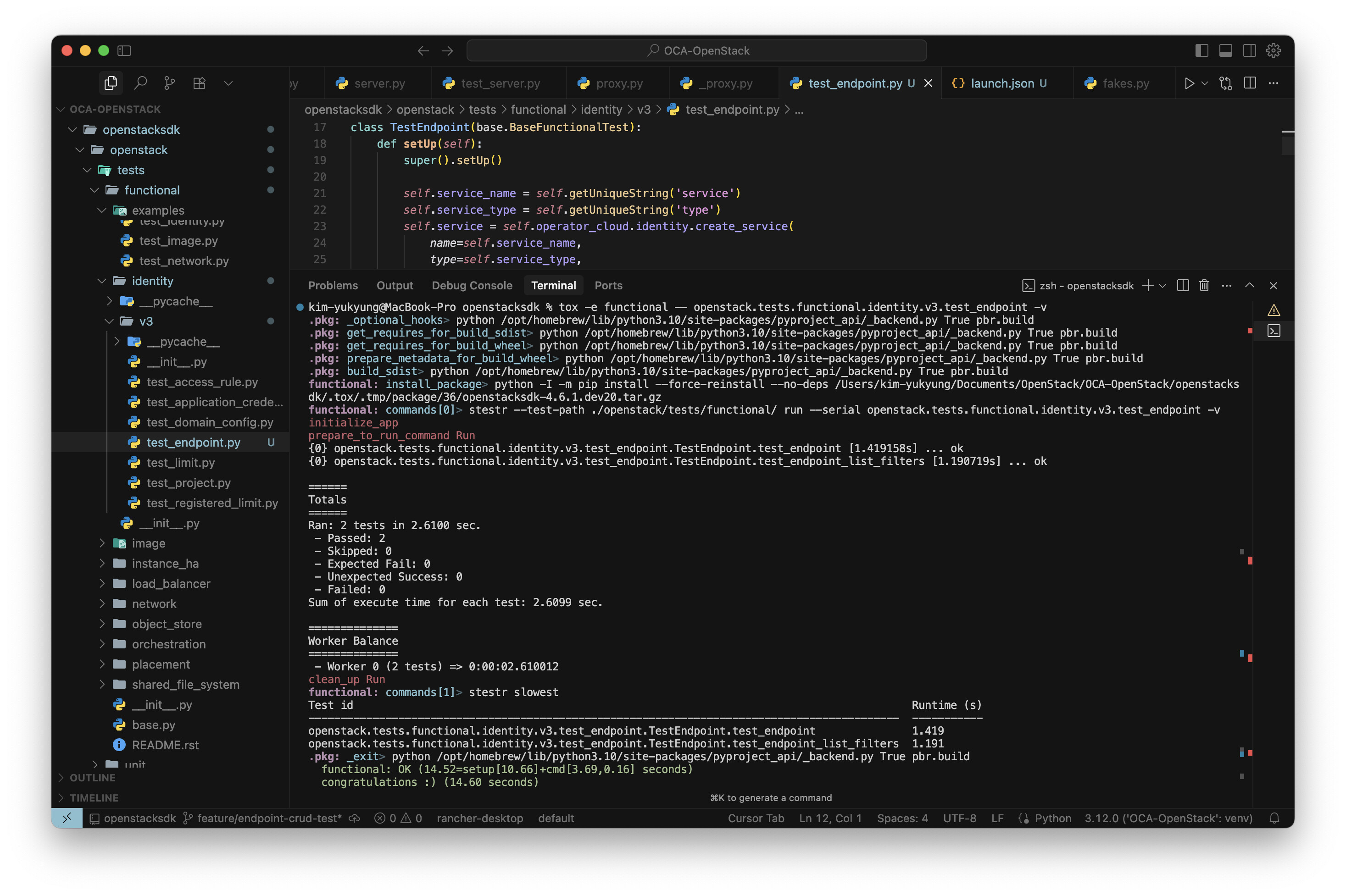Screen dimensions: 1346x896
Task: Go forward with the navigation arrow
Action: coord(447,51)
